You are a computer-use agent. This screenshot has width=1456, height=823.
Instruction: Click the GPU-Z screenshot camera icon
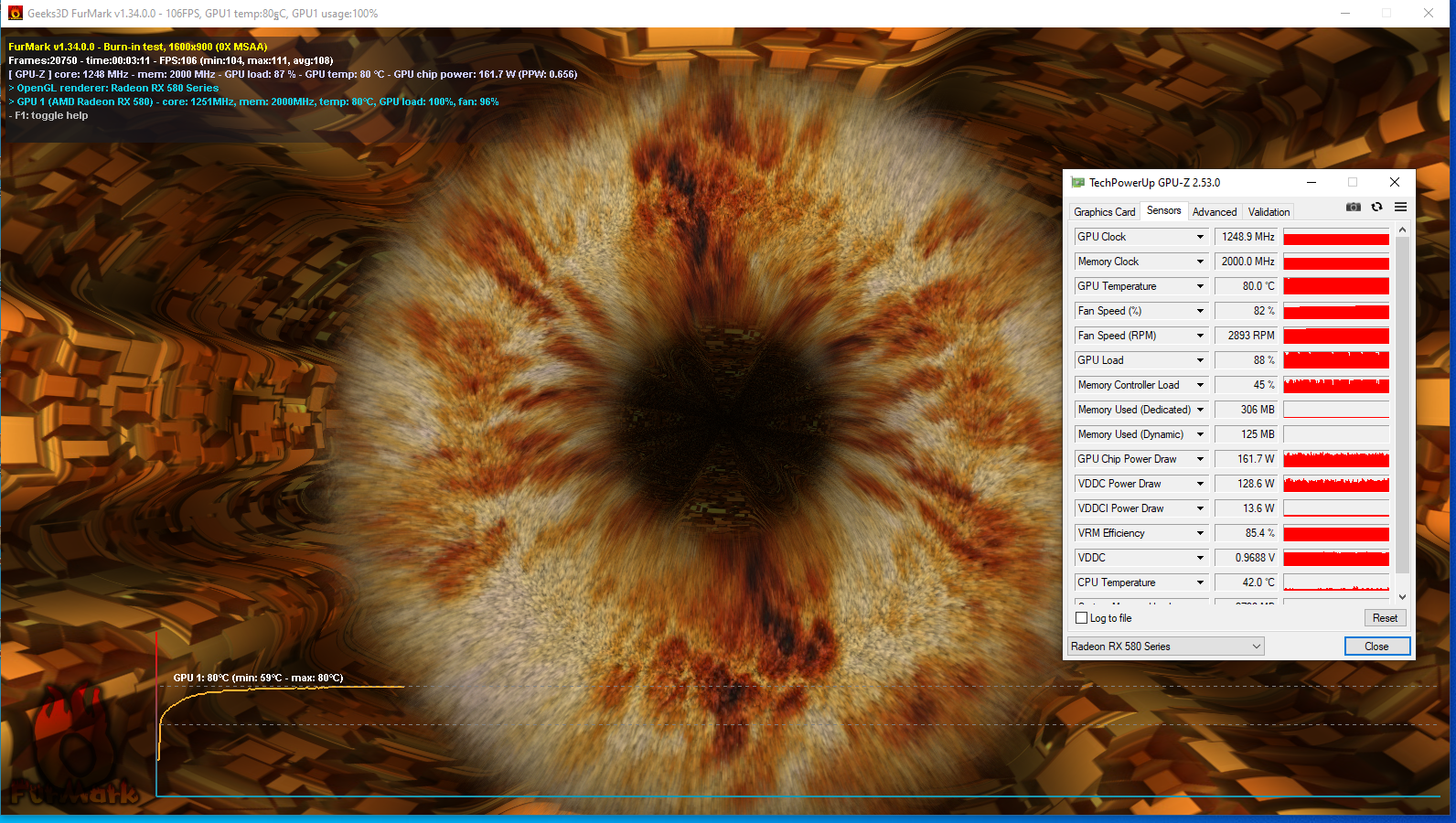click(x=1353, y=208)
